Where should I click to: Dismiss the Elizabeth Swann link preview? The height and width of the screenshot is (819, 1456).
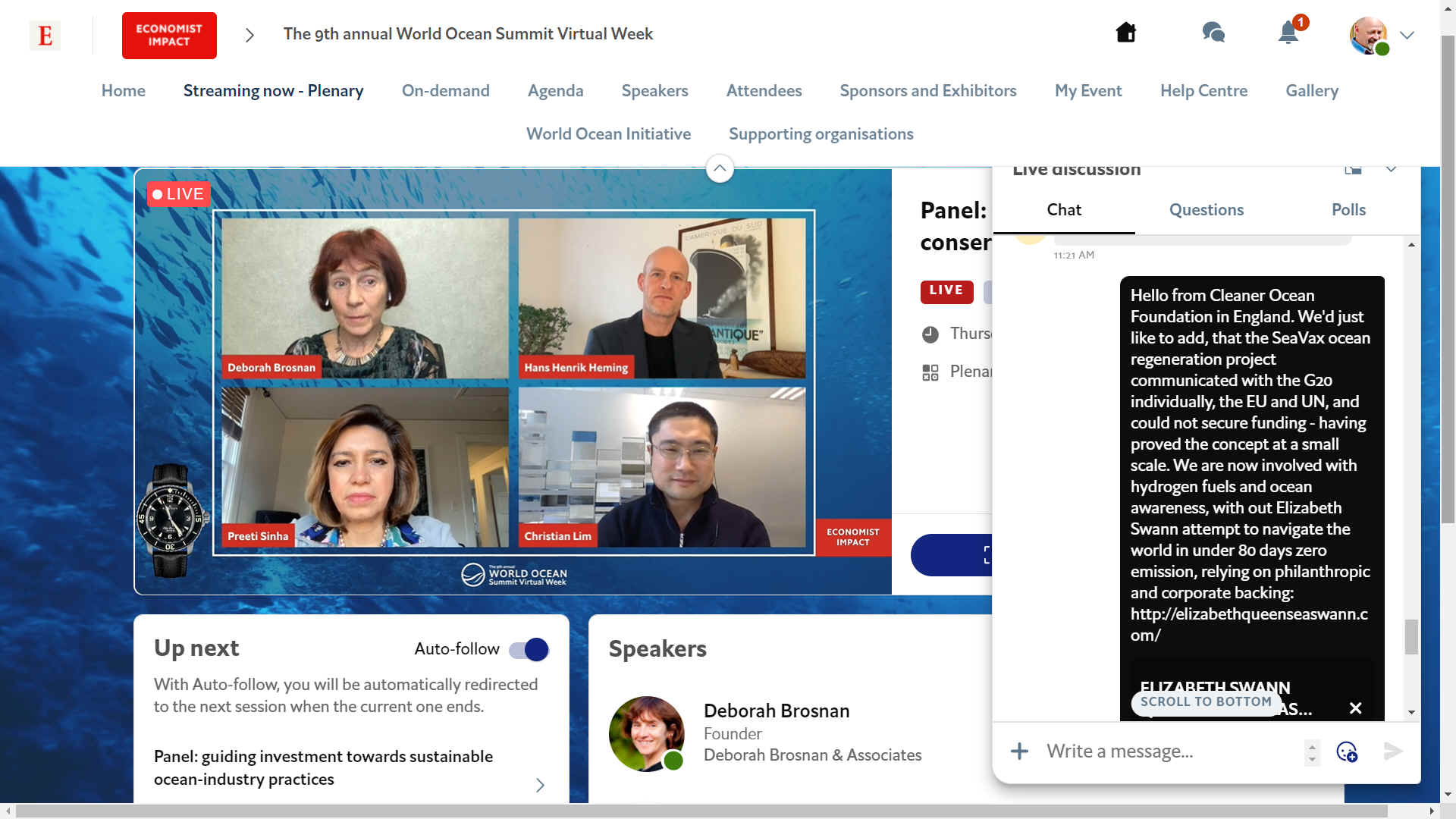pos(1356,708)
